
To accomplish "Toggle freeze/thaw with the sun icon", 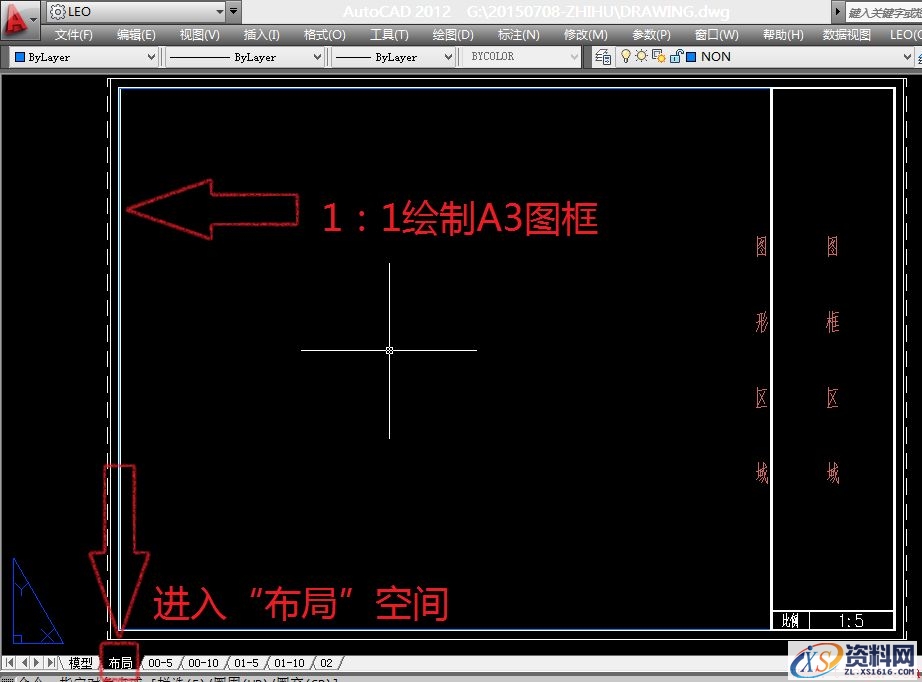I will pos(639,57).
